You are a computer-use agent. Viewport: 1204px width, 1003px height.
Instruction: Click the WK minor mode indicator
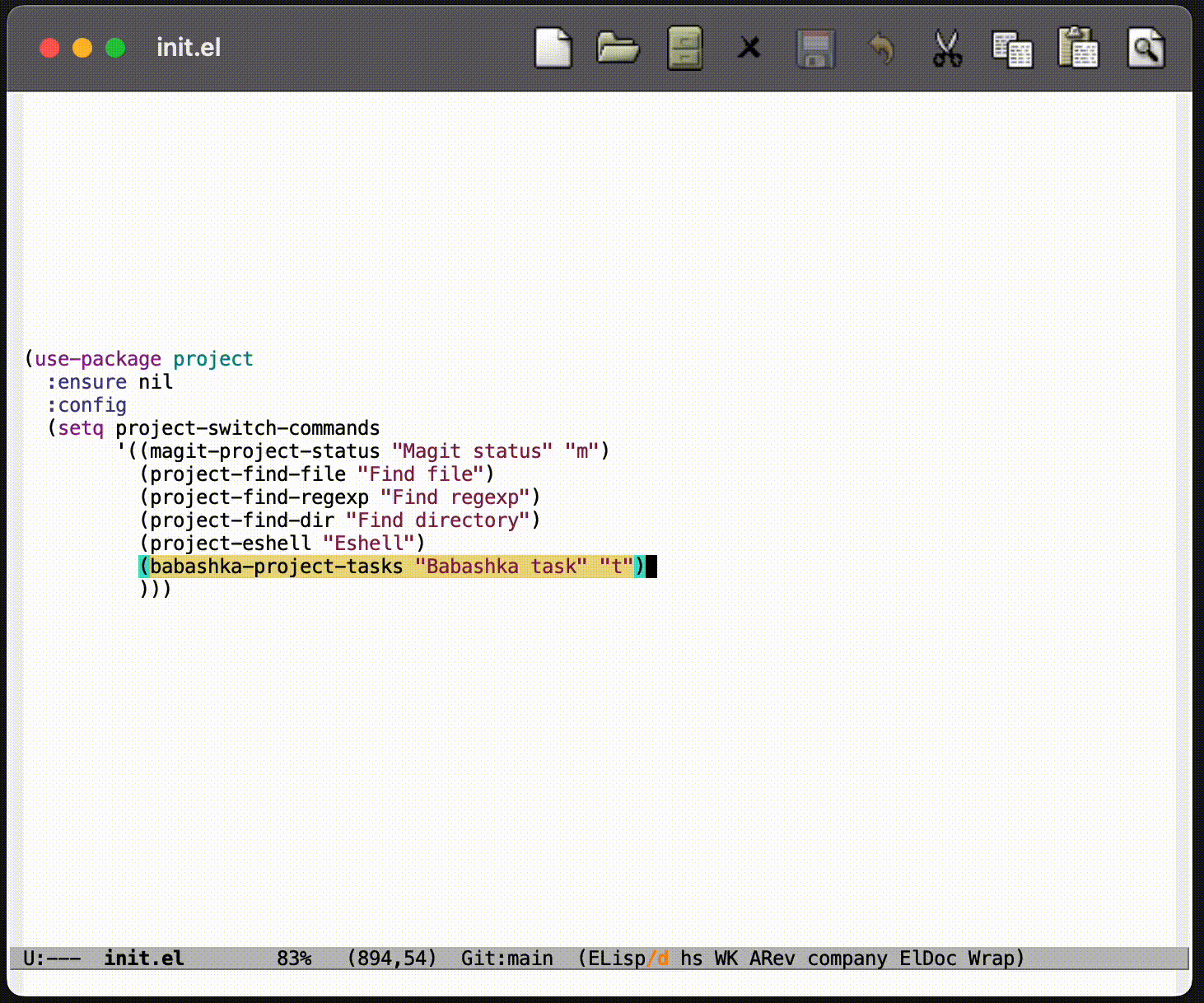pyautogui.click(x=726, y=958)
